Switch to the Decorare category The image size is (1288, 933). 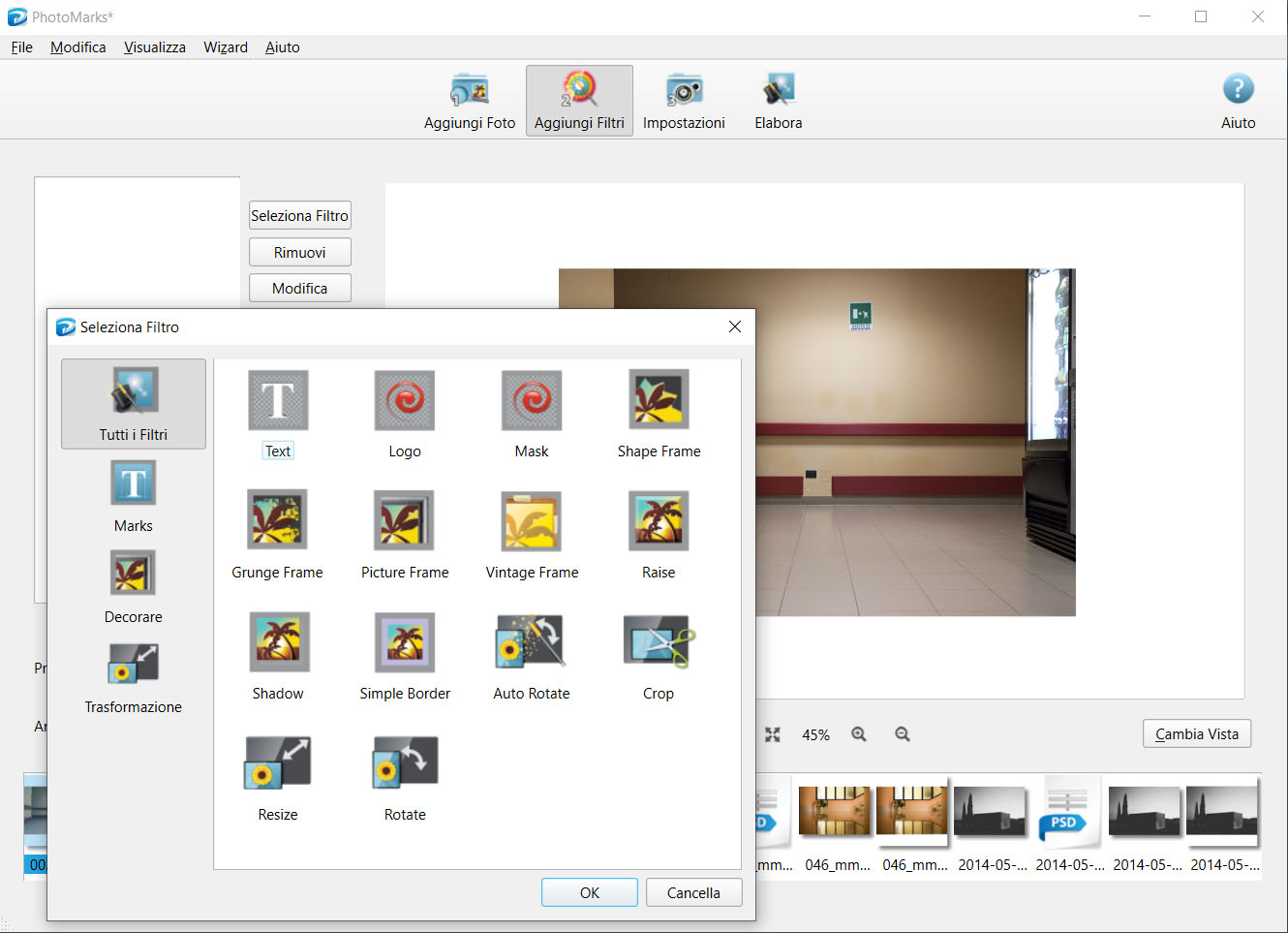click(134, 586)
